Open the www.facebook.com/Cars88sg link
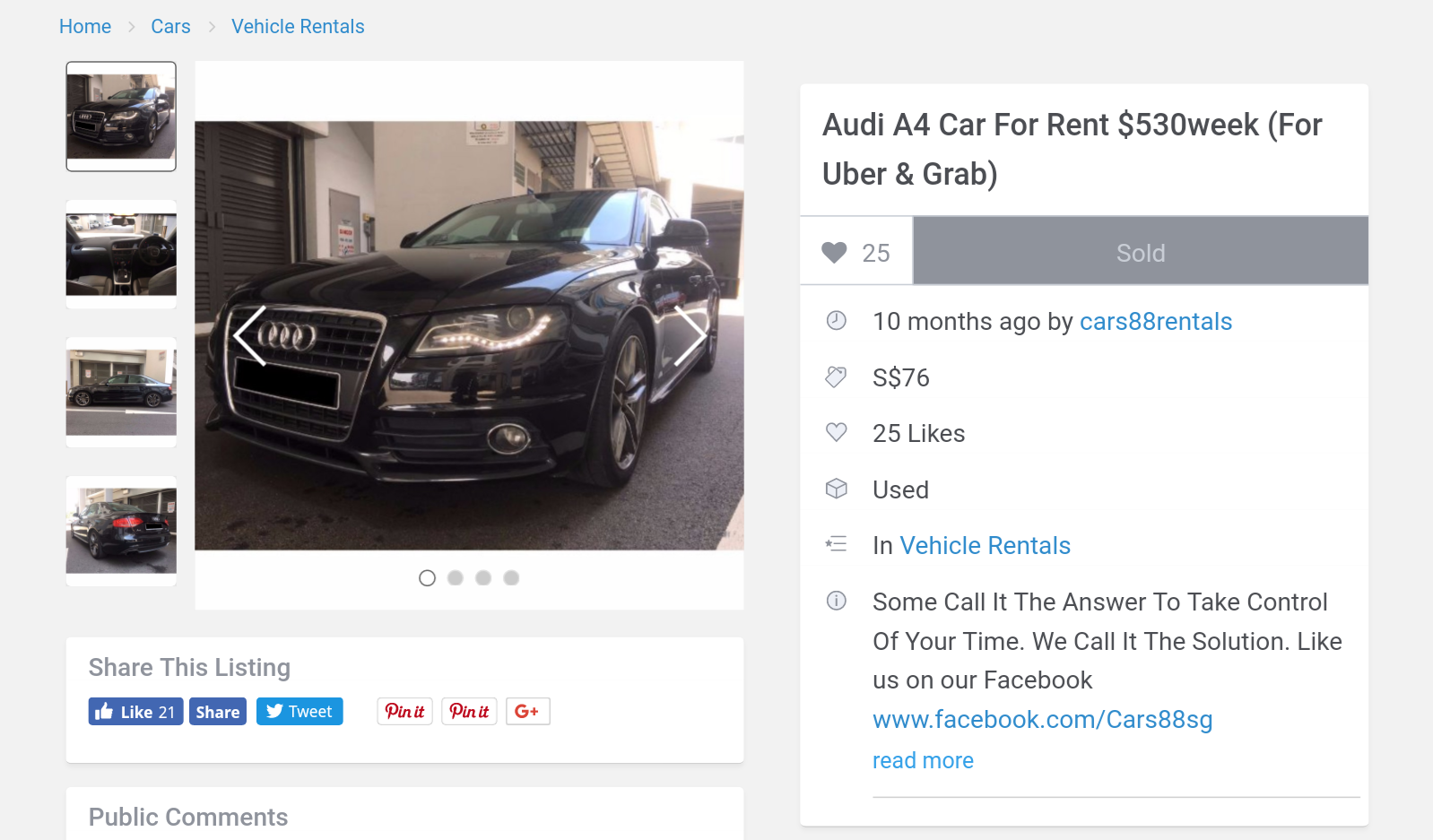 (x=1042, y=720)
